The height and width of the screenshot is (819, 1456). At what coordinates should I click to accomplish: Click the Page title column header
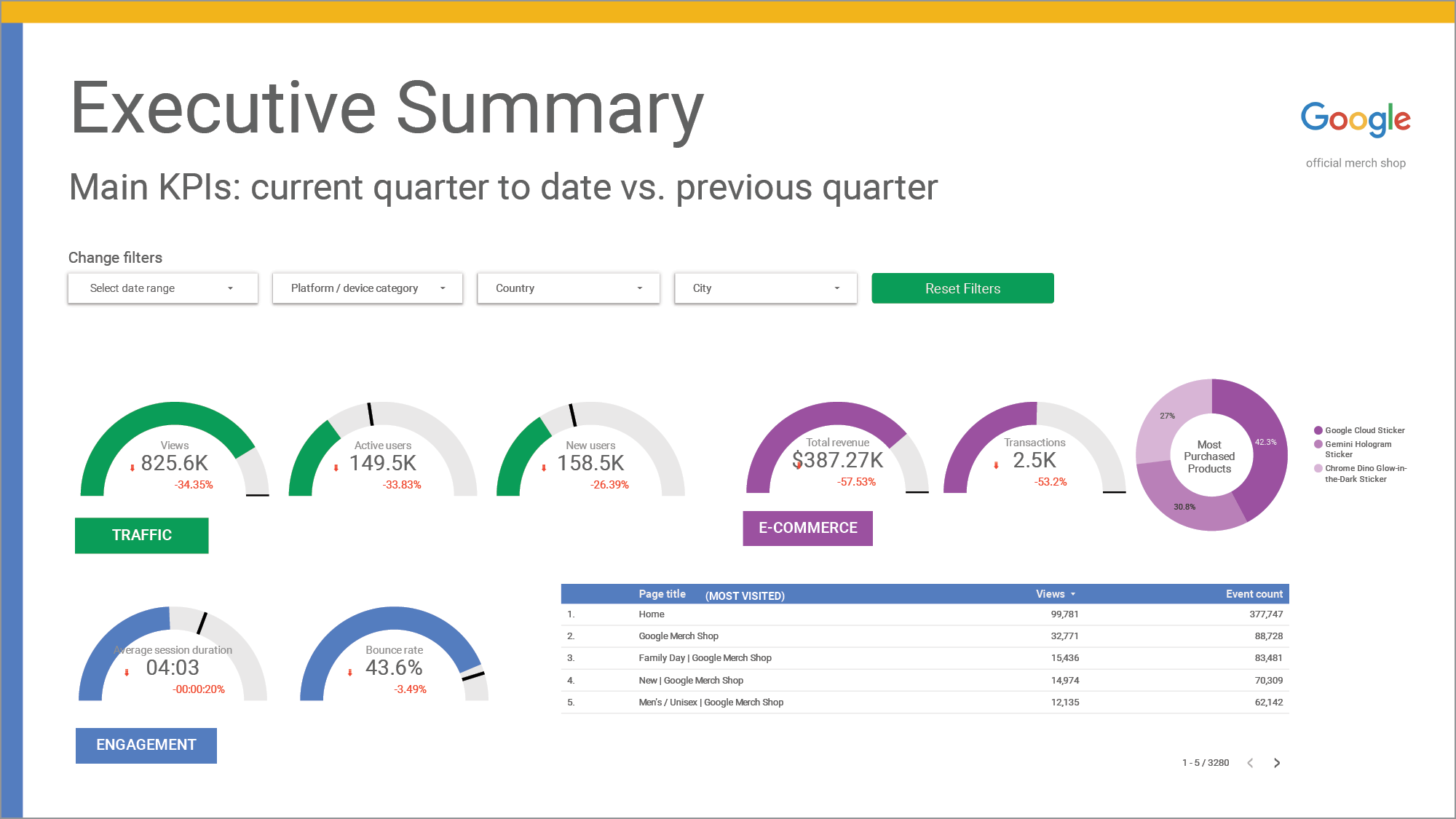[x=662, y=594]
